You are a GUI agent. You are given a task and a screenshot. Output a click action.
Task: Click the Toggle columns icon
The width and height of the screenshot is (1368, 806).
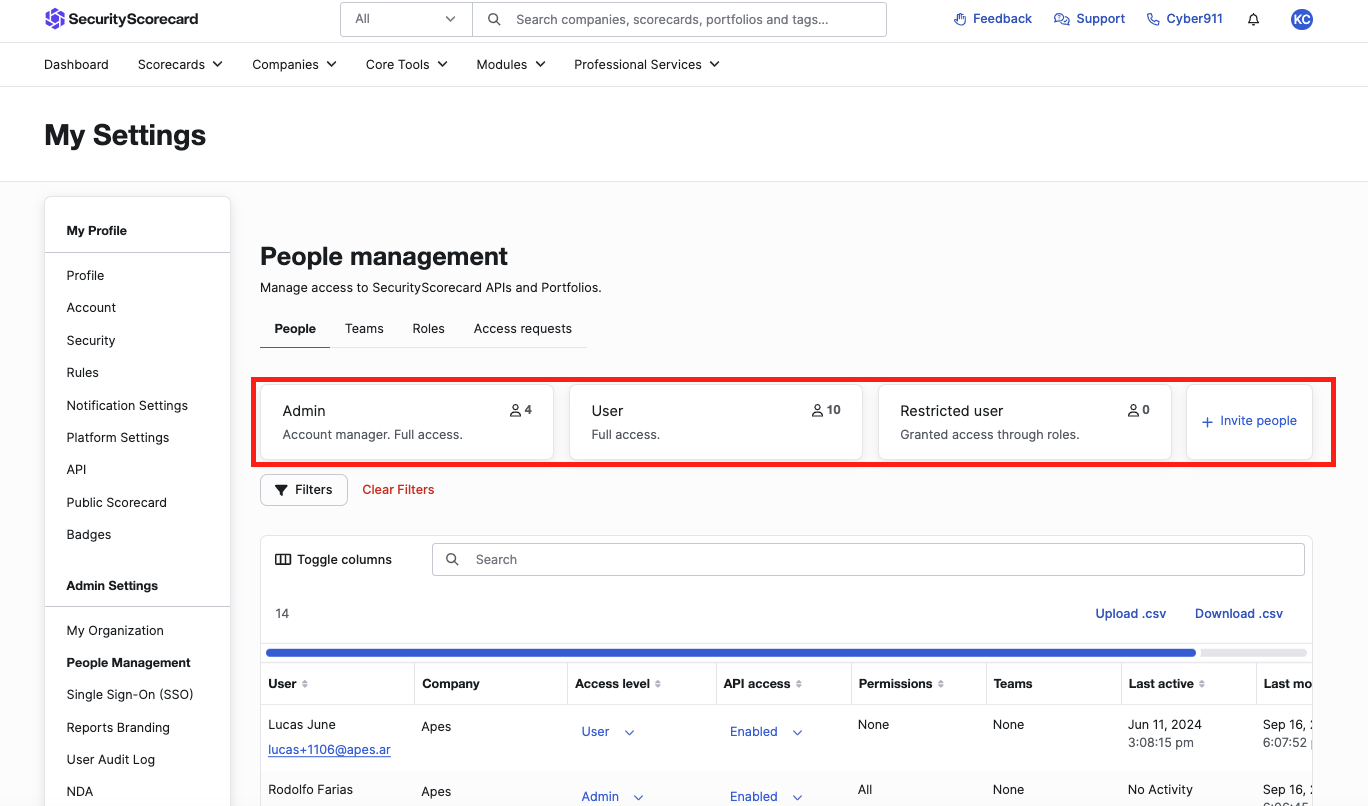coord(283,560)
